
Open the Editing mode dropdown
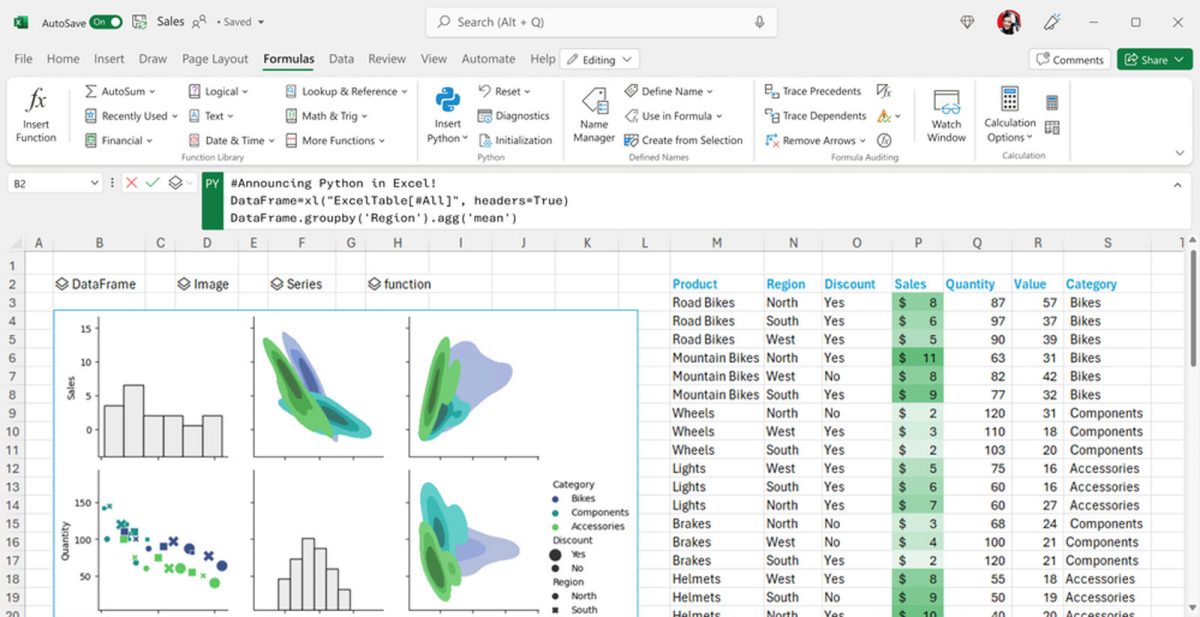(x=599, y=59)
